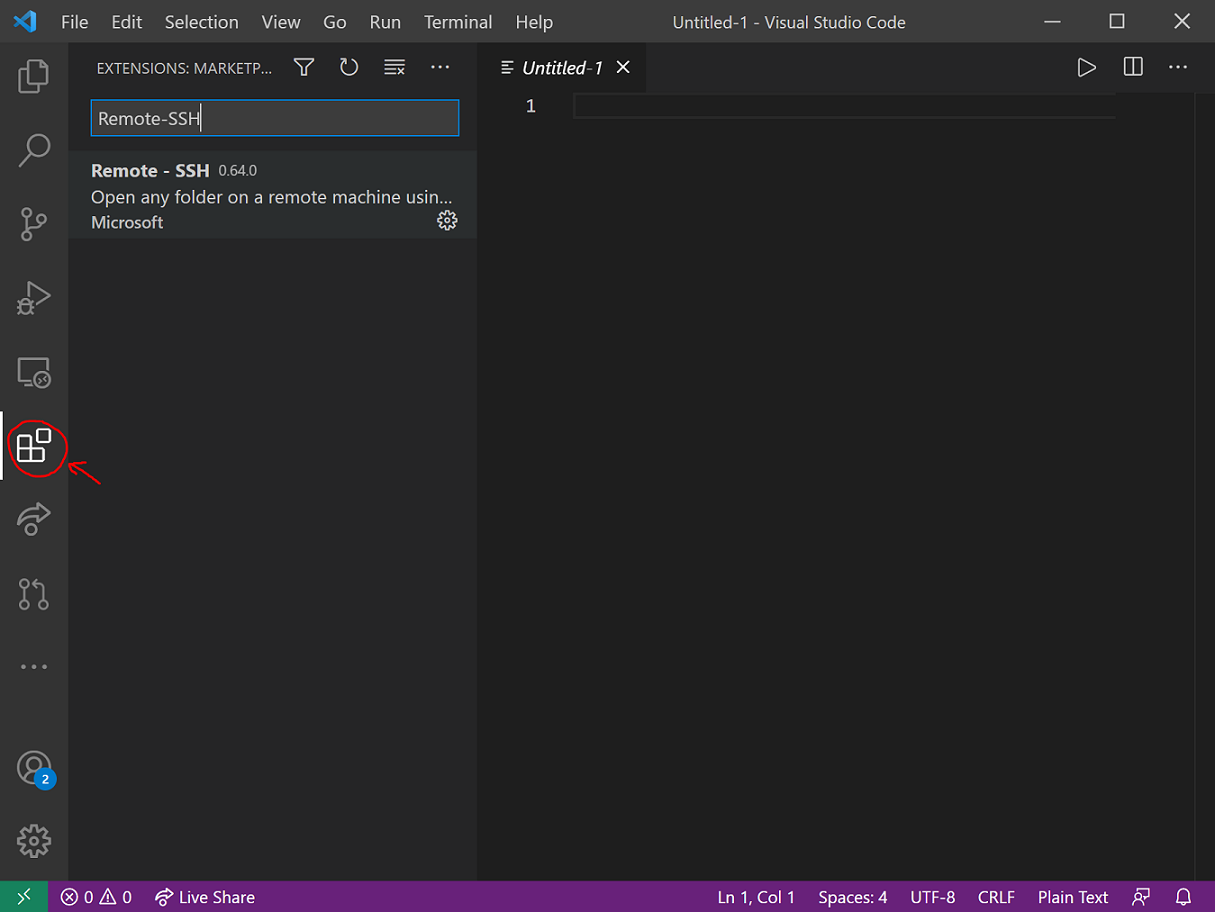Open the Pull Requests view icon
The image size is (1215, 912).
34,593
